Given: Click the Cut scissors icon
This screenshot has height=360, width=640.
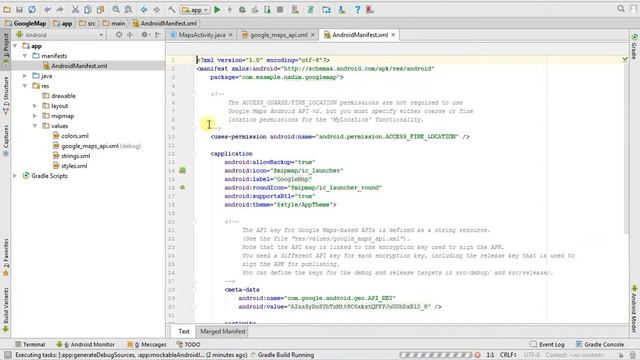Looking at the screenshot, I should pos(76,9).
